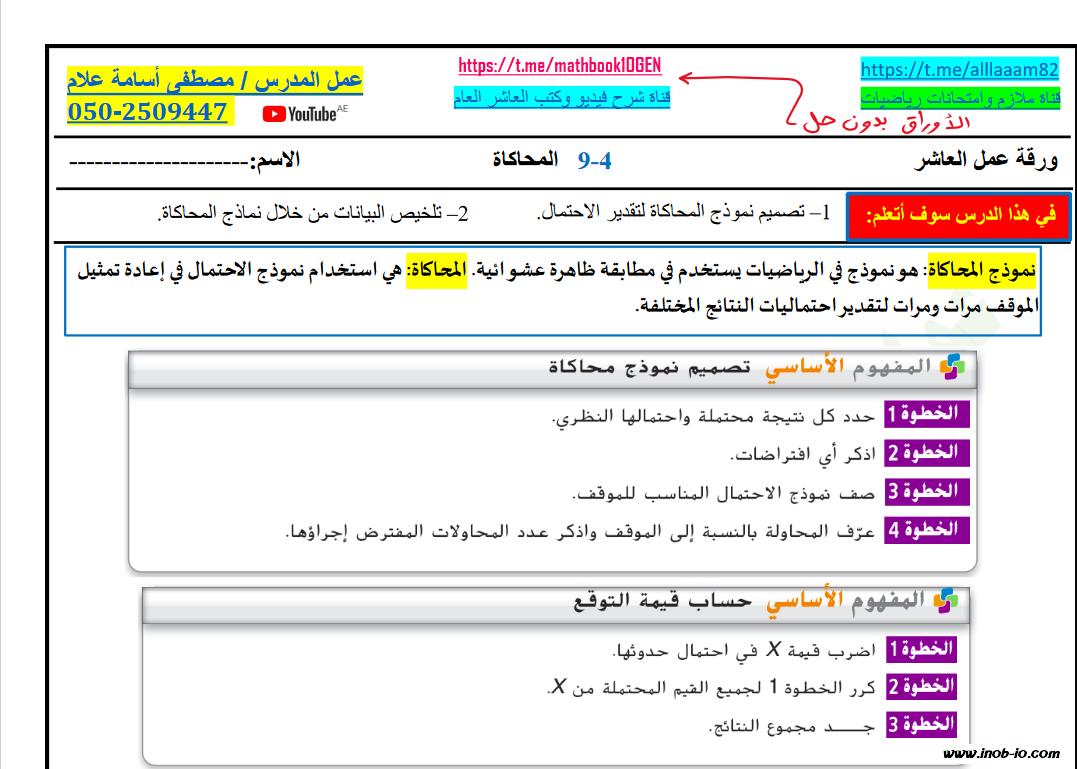
Task: Click the green highlighted text قناة ملازم وامتحانات
Action: 960,98
